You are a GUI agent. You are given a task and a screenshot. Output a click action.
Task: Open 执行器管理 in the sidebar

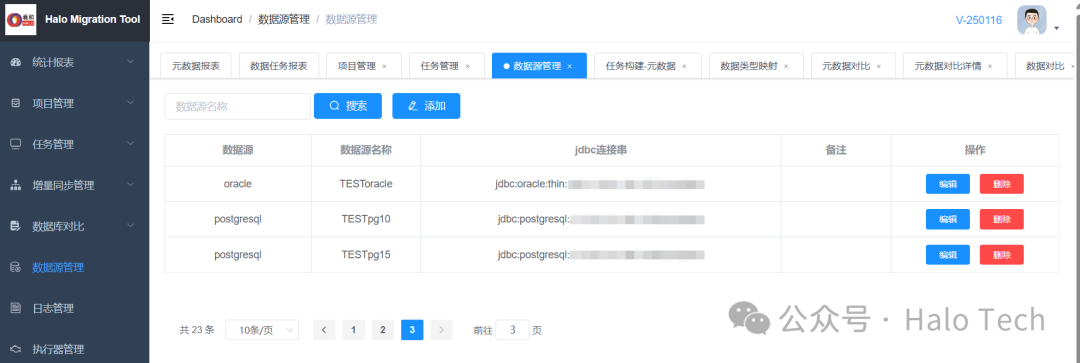[x=74, y=349]
